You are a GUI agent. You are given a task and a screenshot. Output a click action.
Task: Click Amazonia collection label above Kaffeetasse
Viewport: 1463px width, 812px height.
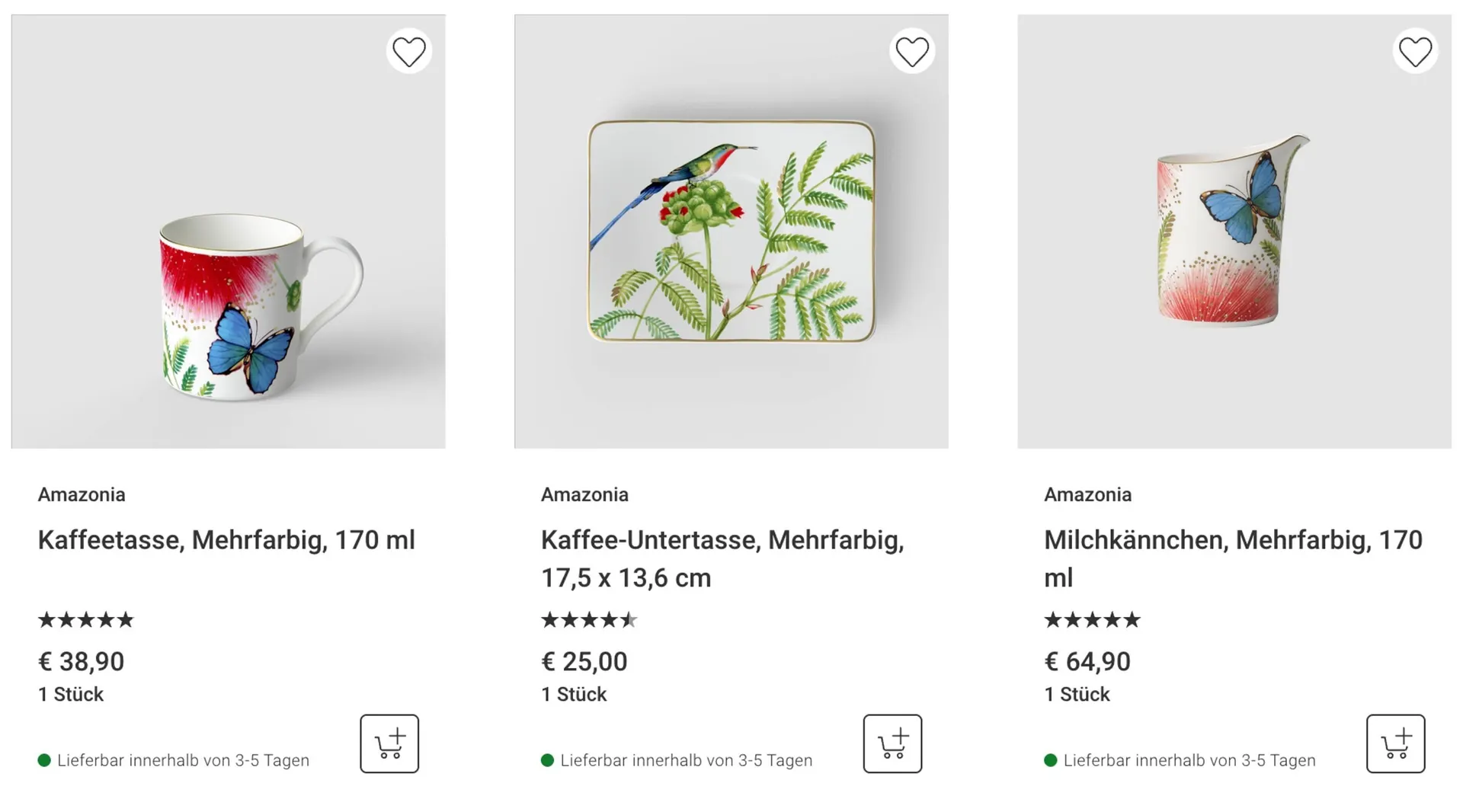coord(82,494)
